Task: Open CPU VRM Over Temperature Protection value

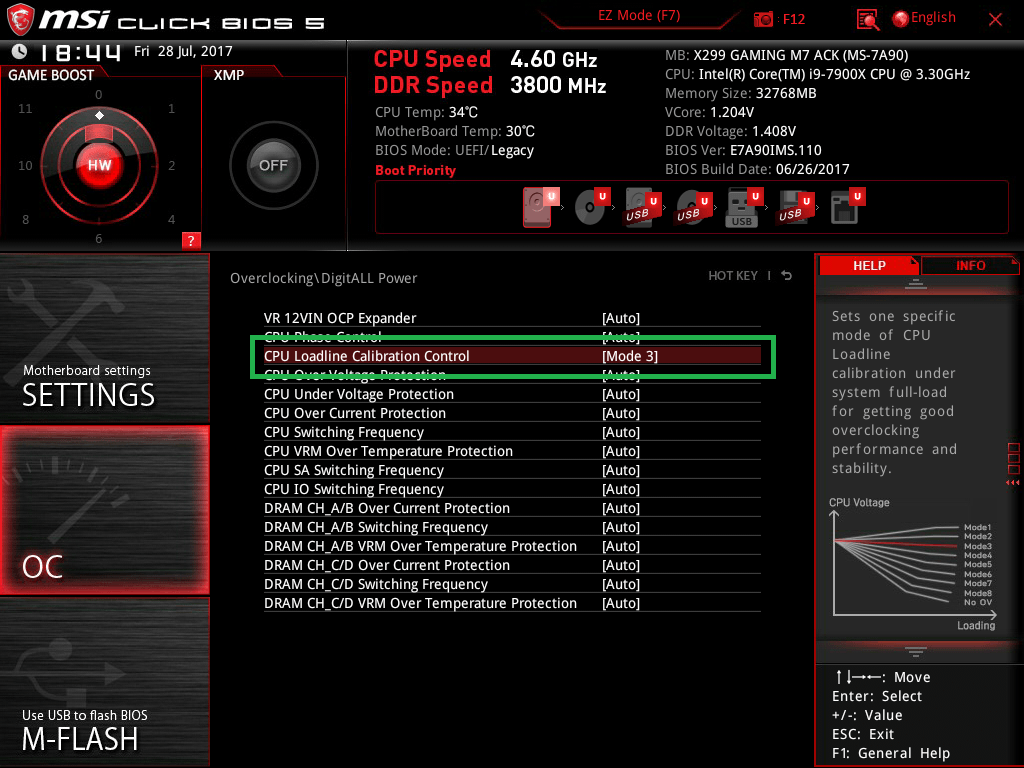Action: tap(621, 451)
